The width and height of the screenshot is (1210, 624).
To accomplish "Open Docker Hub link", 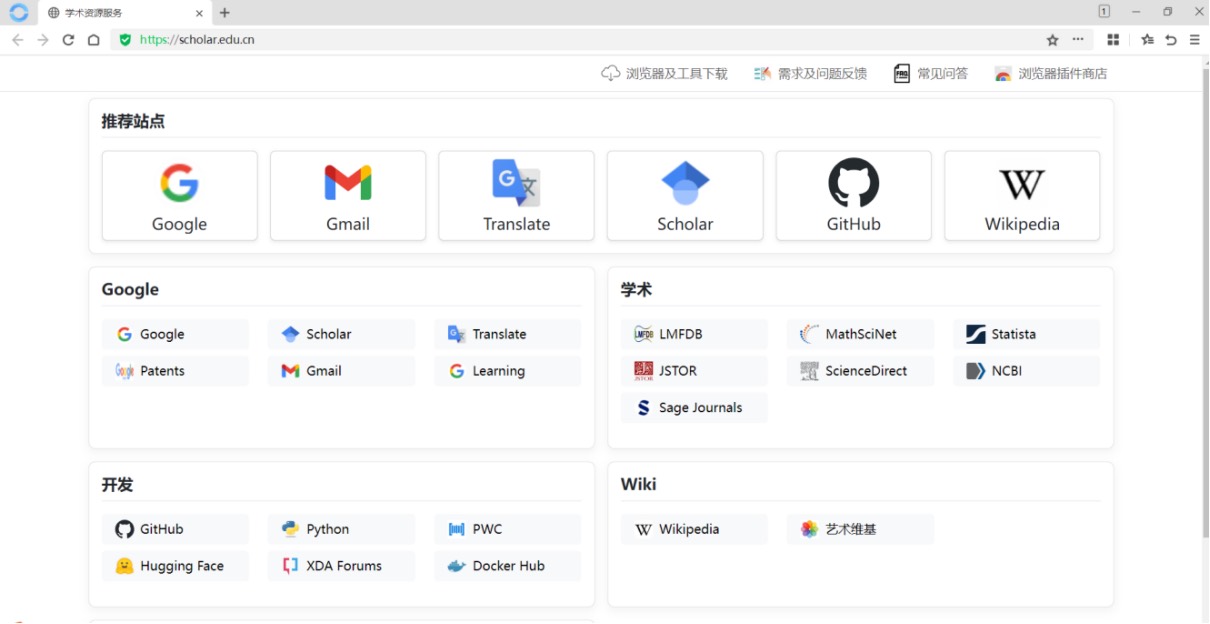I will click(508, 566).
